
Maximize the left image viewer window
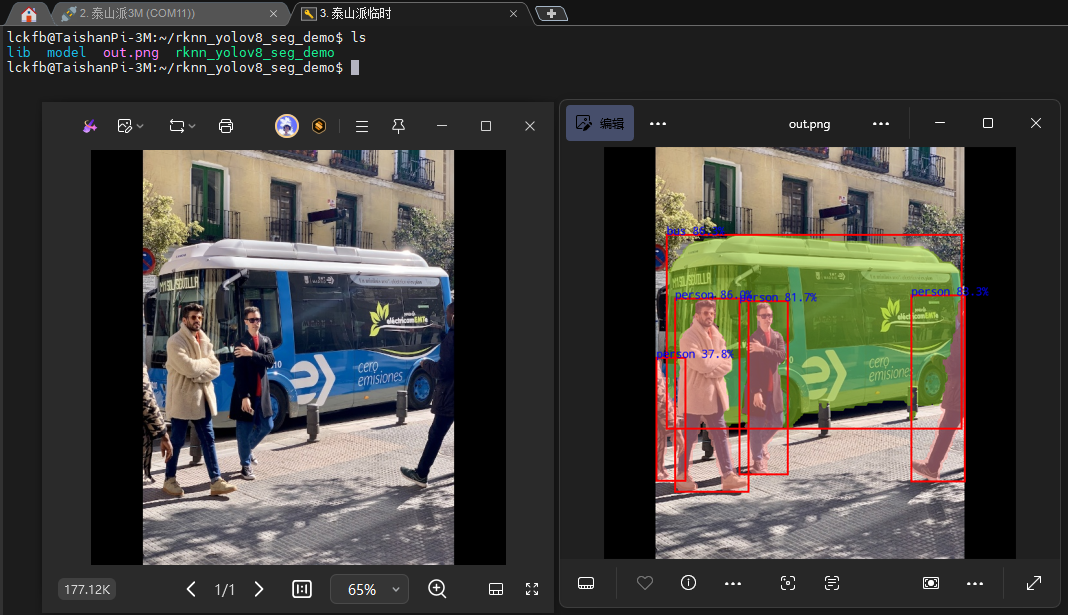pyautogui.click(x=486, y=126)
